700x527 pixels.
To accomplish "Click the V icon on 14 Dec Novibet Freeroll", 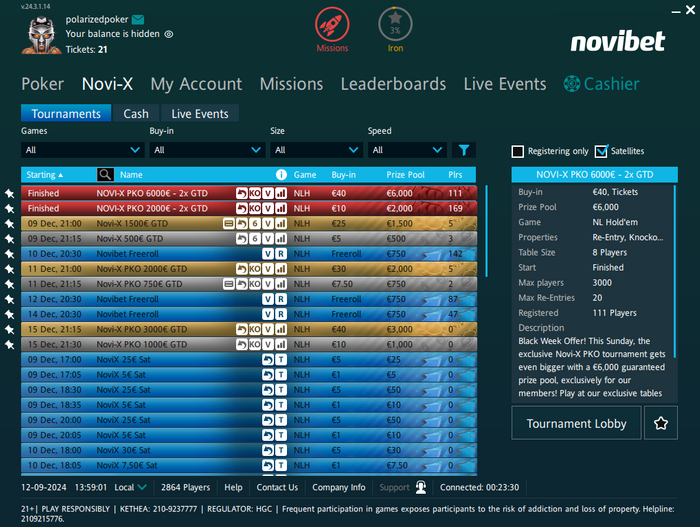I will pos(267,314).
